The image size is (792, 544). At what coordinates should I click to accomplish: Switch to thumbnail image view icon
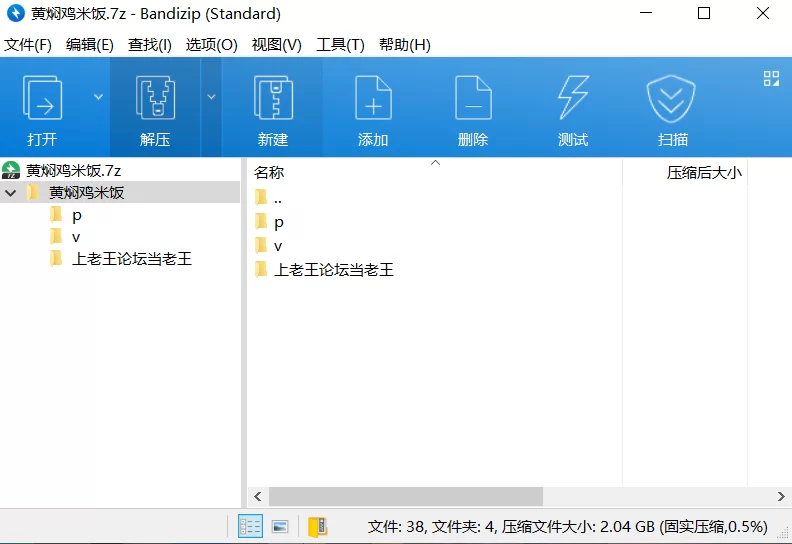[x=280, y=527]
